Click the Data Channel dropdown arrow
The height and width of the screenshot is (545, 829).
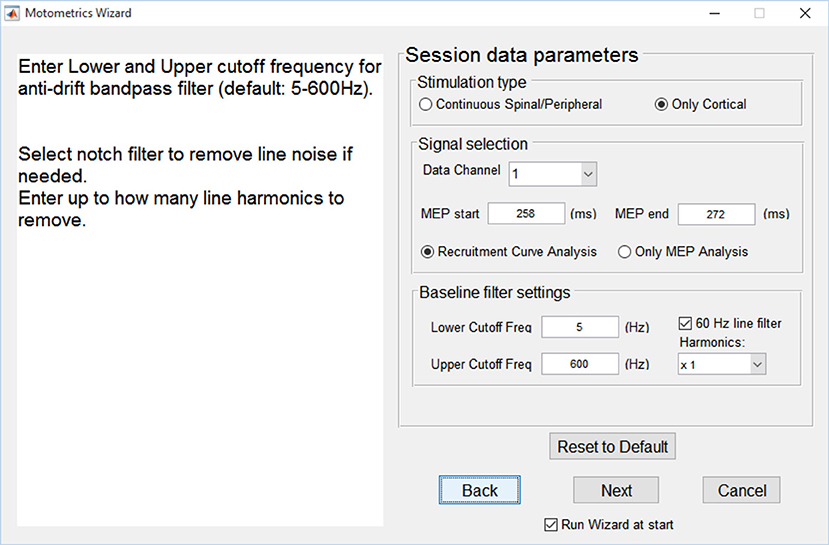click(x=588, y=174)
